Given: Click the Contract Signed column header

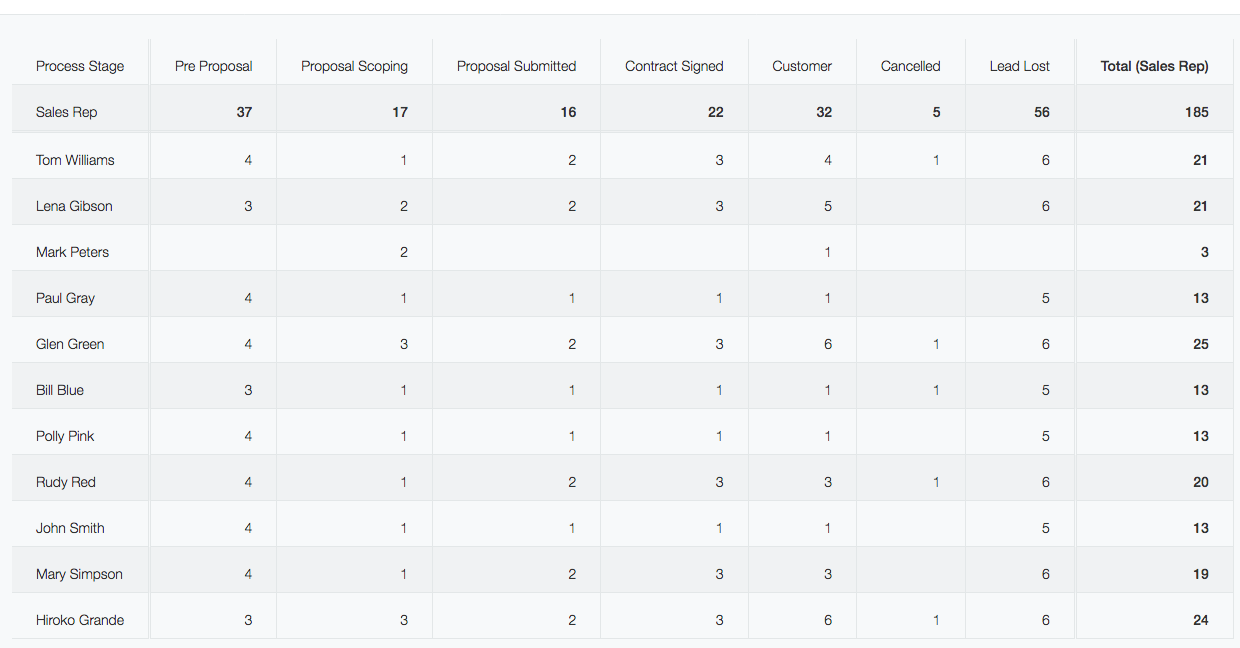Looking at the screenshot, I should [x=674, y=66].
